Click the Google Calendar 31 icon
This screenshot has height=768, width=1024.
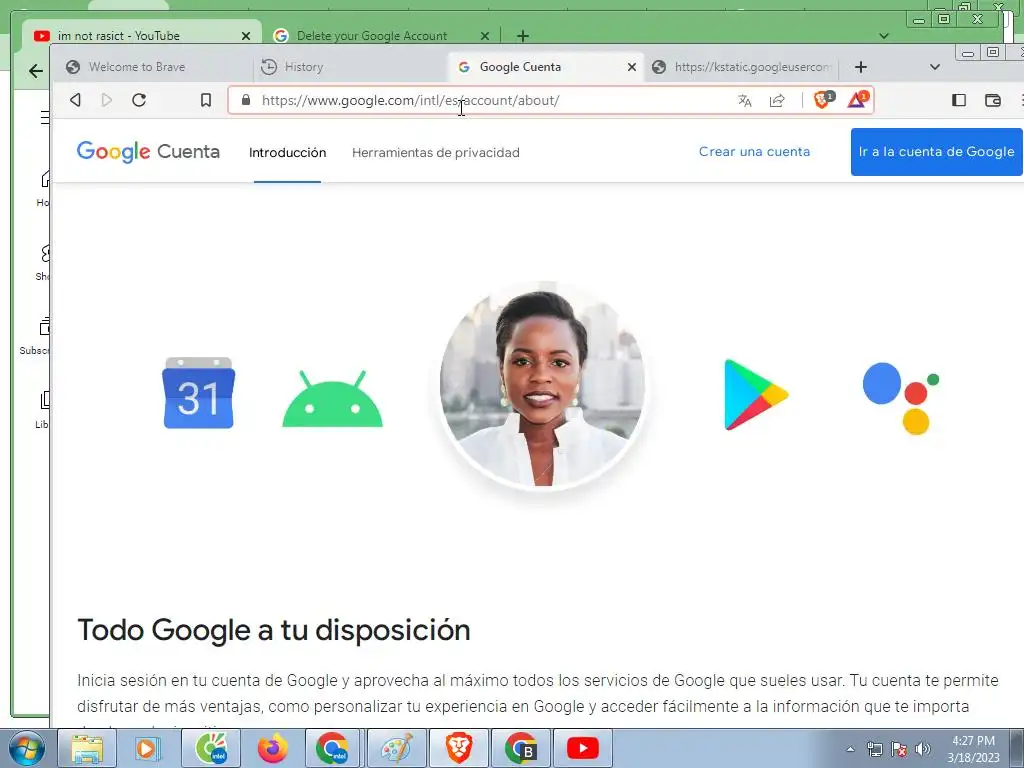[199, 393]
